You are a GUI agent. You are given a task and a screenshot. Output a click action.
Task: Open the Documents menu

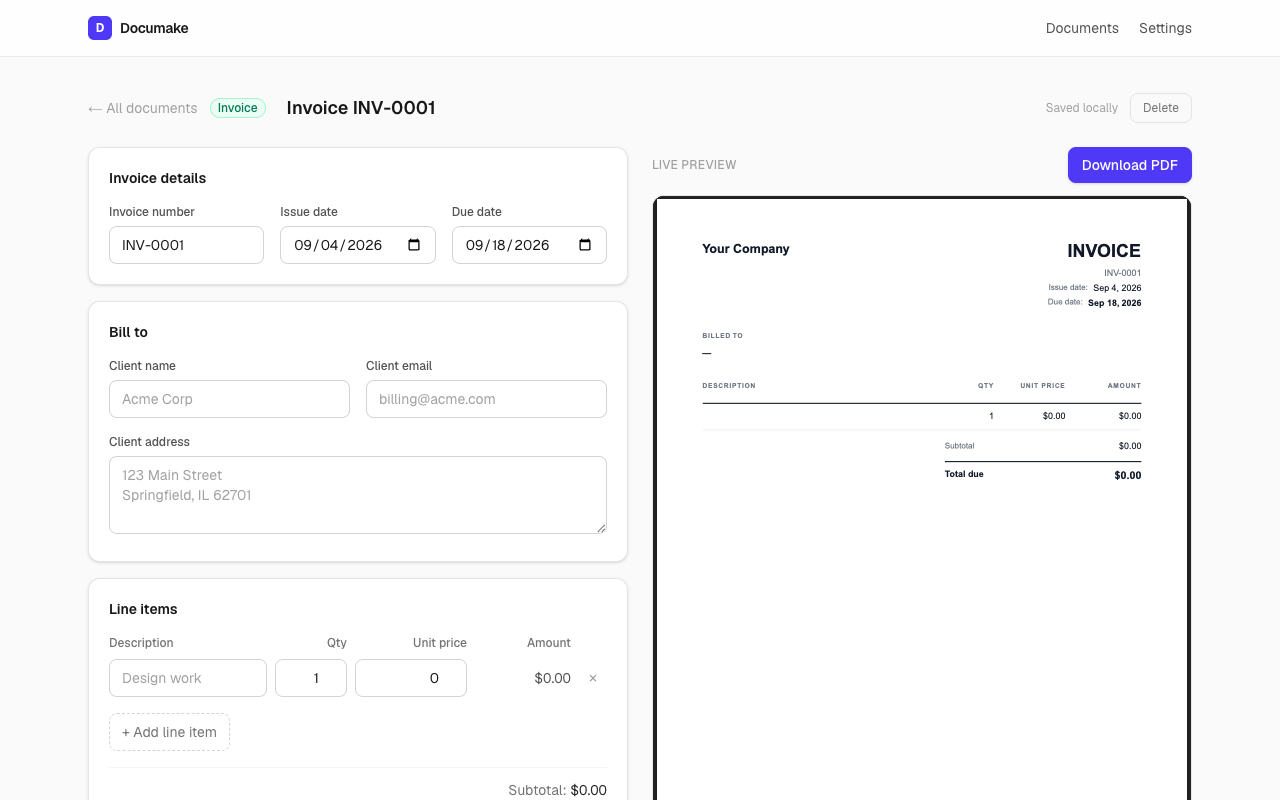(1082, 28)
